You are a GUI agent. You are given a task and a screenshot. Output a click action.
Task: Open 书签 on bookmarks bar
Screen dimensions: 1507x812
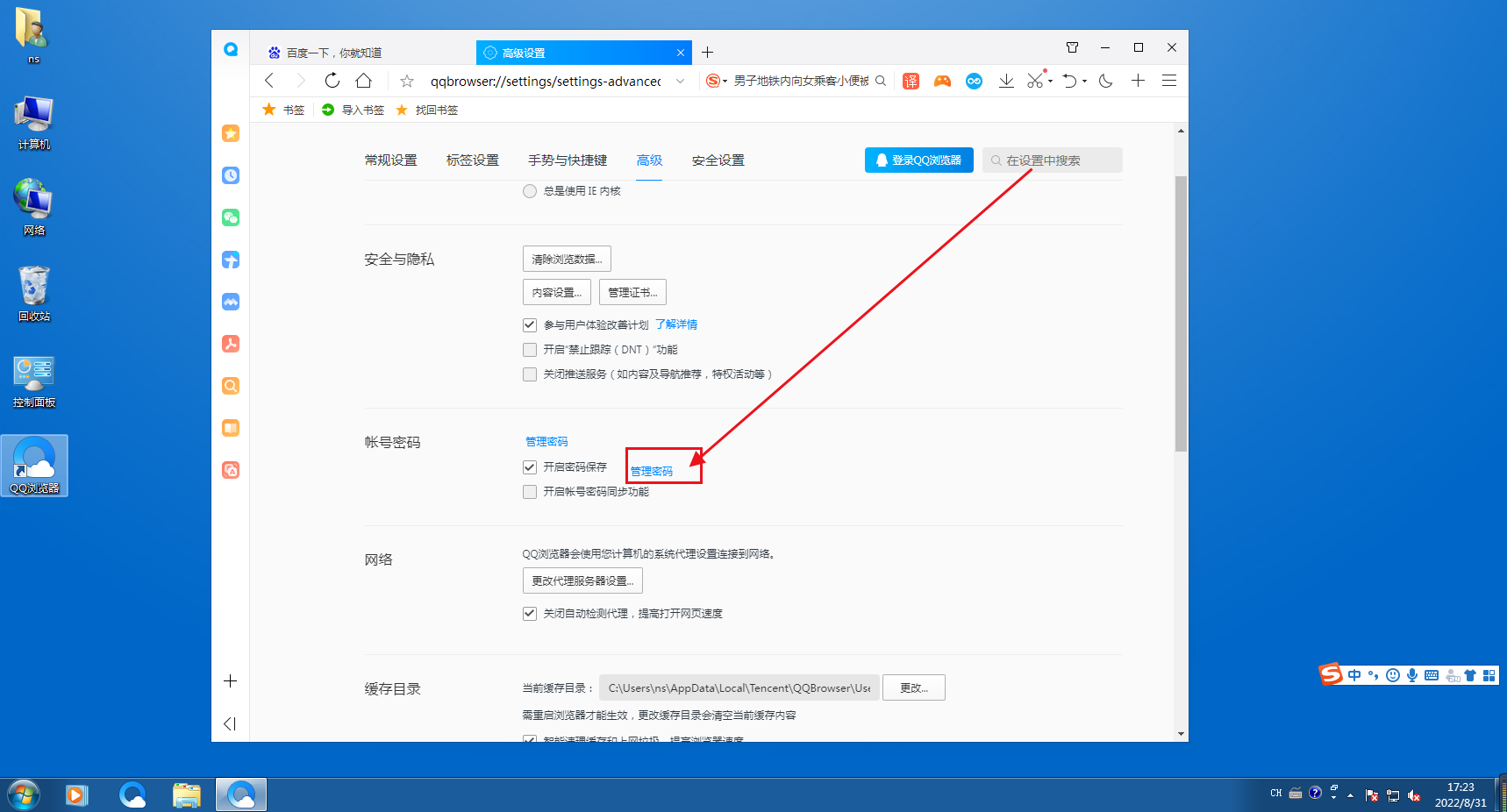(x=283, y=110)
